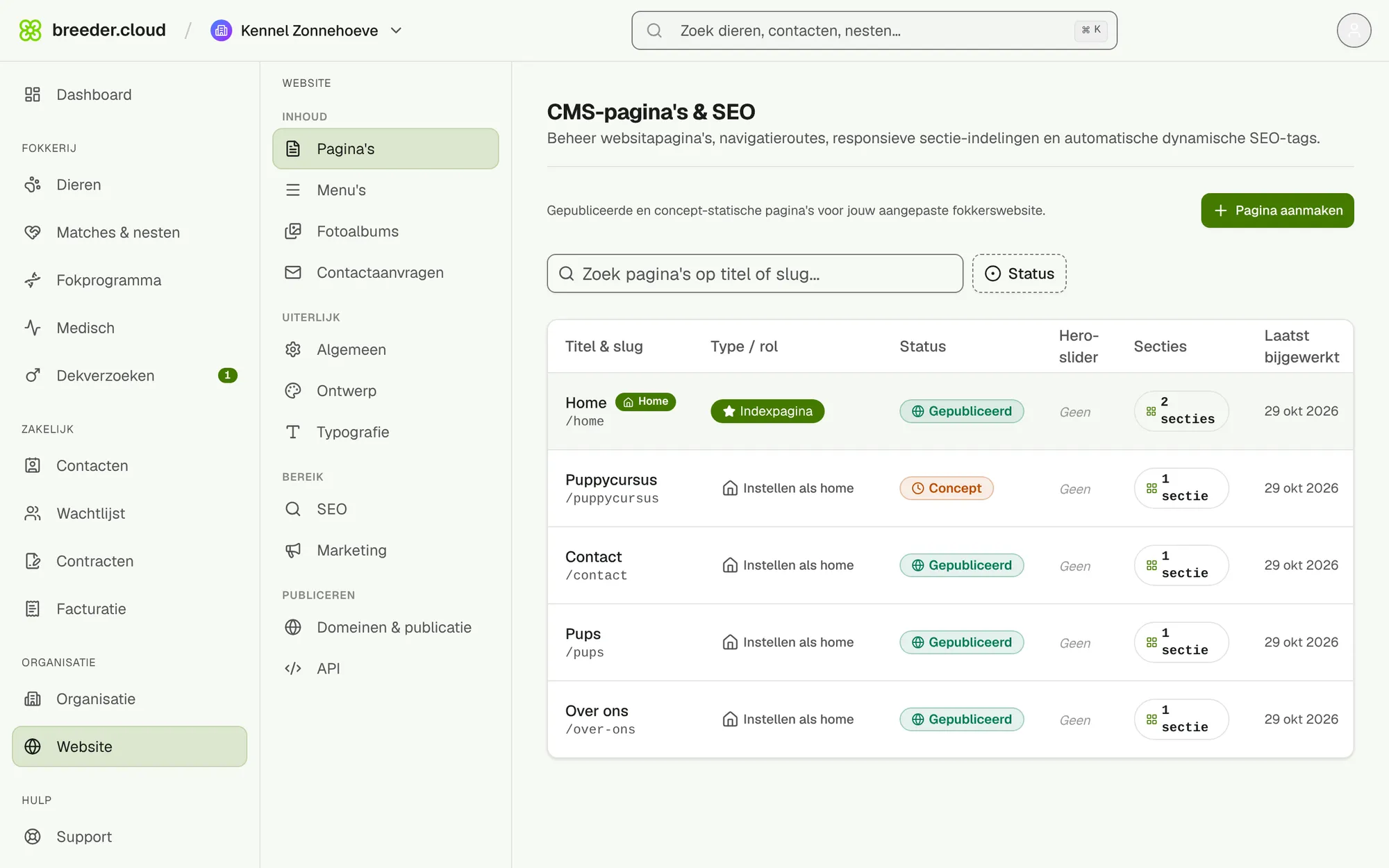
Task: Click the Typografie T icon
Action: (293, 432)
